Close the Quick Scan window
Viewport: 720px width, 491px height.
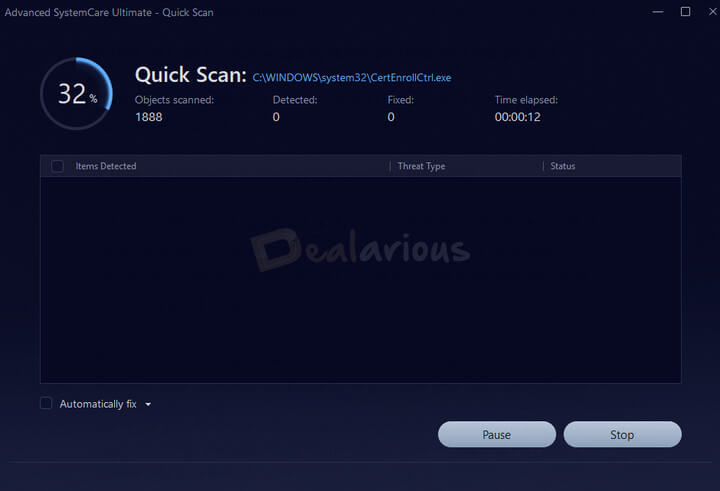point(713,11)
